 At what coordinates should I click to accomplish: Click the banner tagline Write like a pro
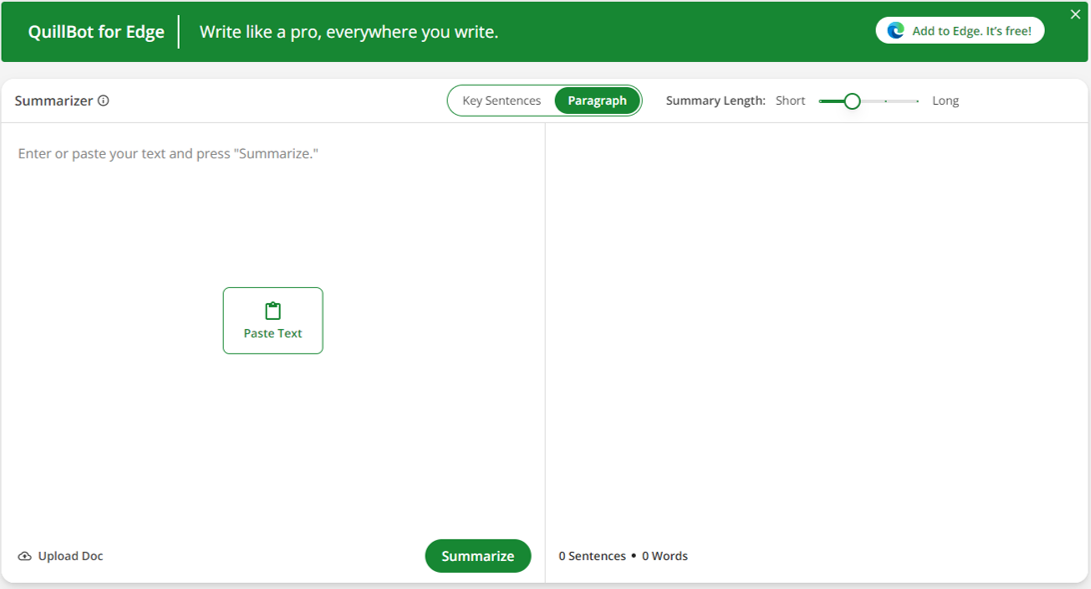click(x=349, y=32)
